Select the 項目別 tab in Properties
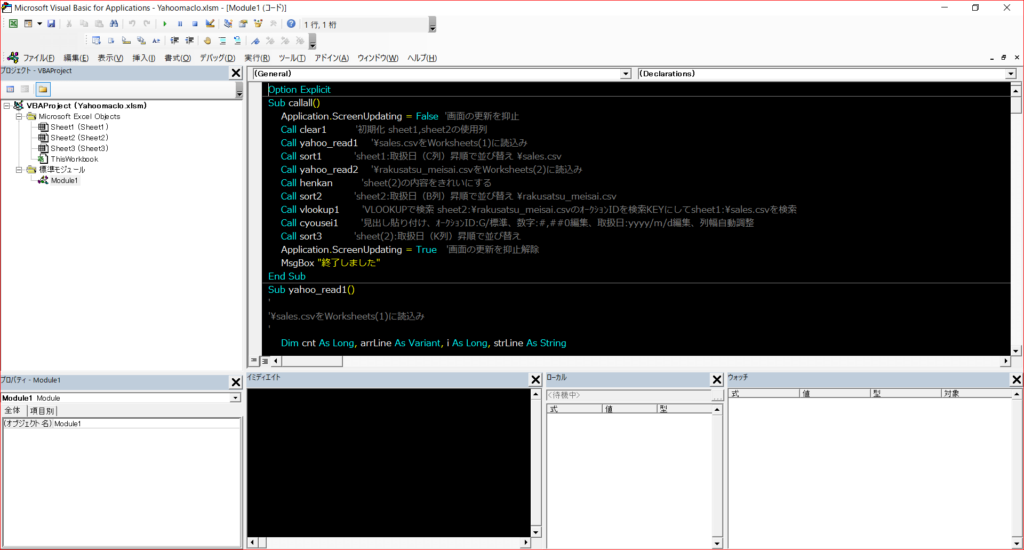Screen dimensions: 1024x550 (42, 410)
